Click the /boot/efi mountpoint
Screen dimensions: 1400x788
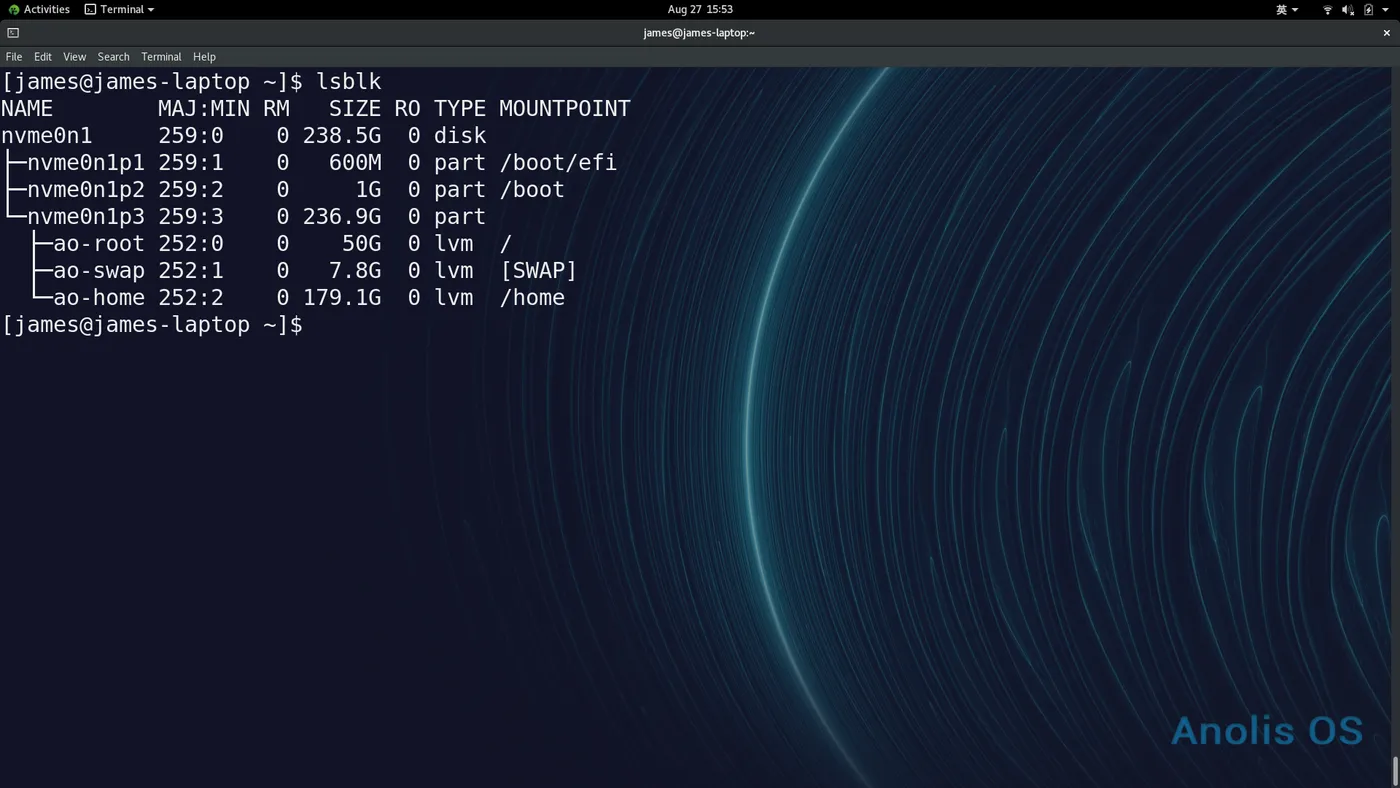point(558,162)
